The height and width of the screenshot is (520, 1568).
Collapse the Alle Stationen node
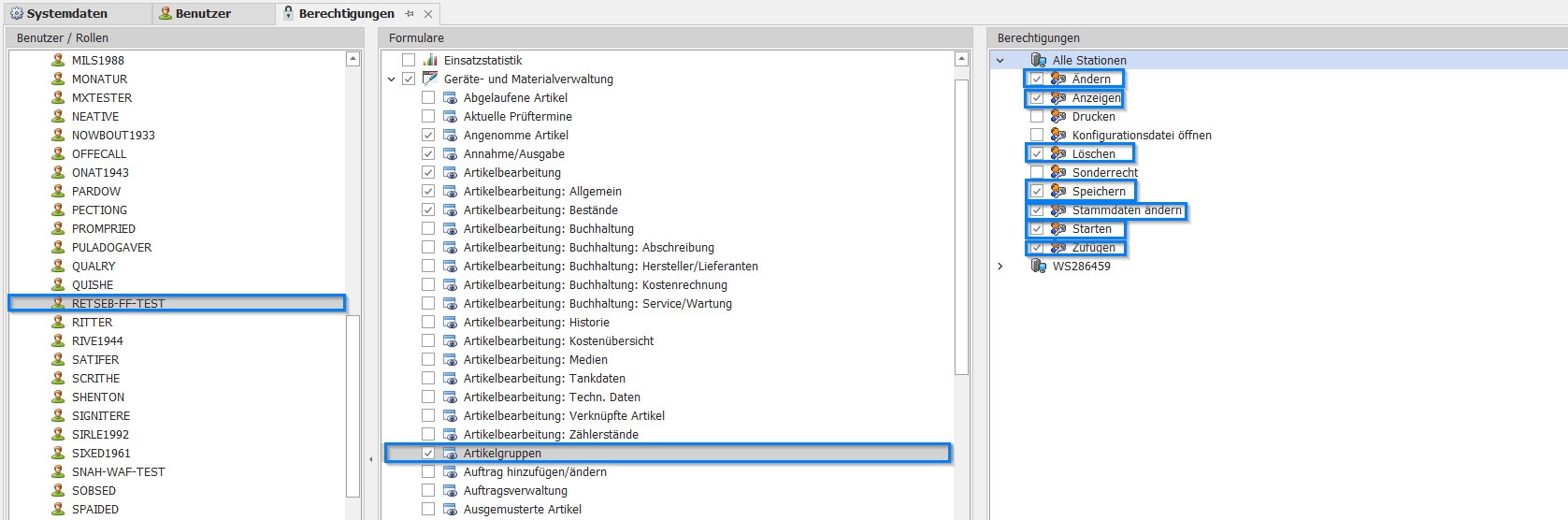tap(1000, 61)
